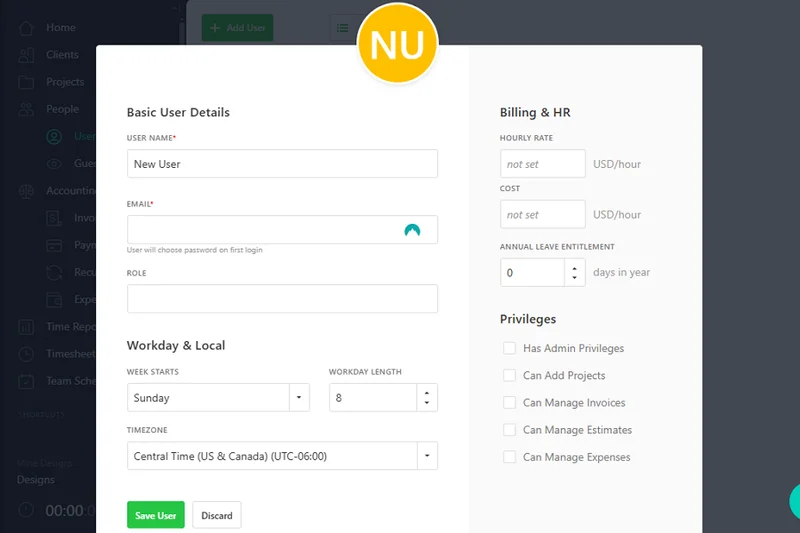Click the Projects folder icon in sidebar
Screen dimensions: 800x533
(x=25, y=82)
